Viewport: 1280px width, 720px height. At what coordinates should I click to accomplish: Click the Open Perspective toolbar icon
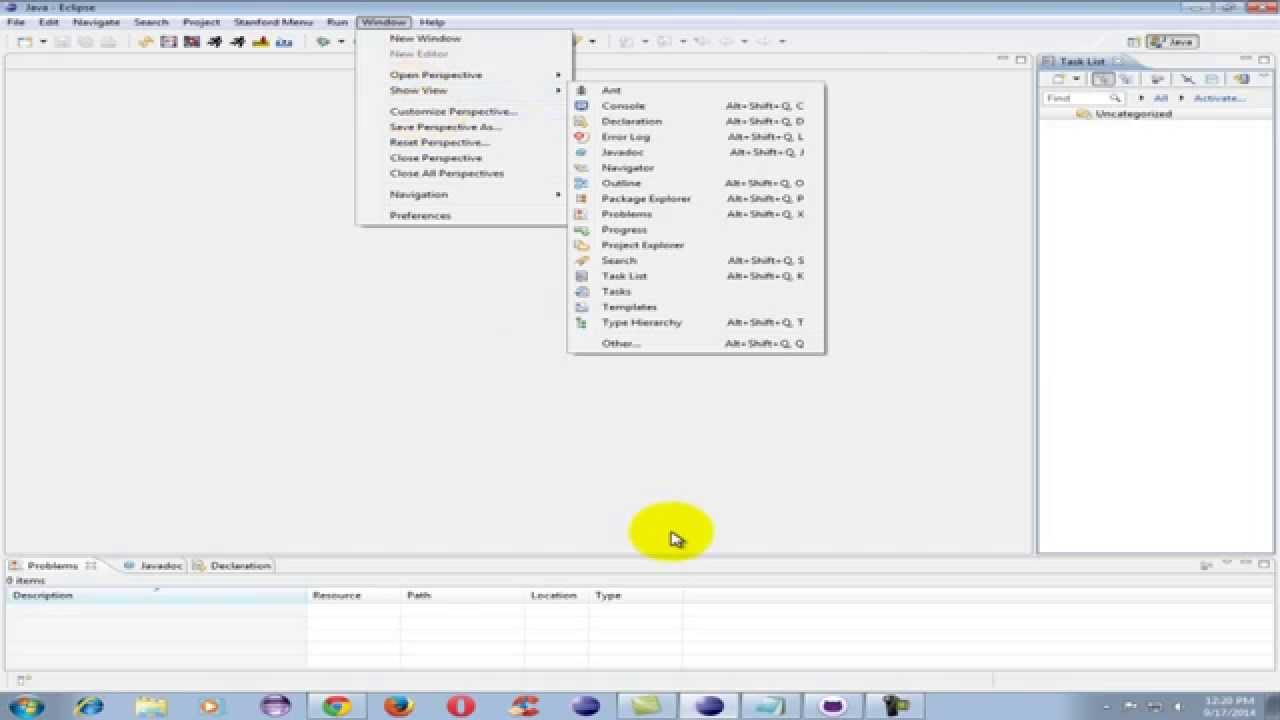pos(1133,42)
